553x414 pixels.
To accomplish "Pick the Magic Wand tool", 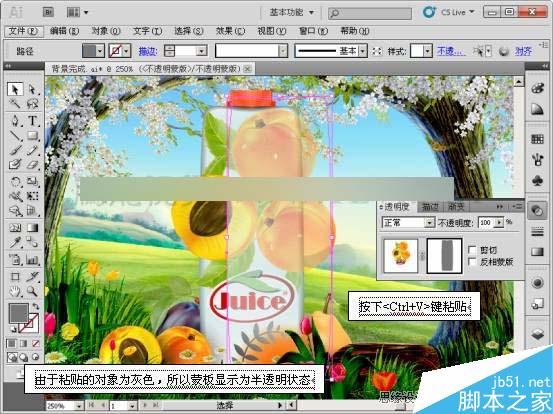I will (x=15, y=103).
